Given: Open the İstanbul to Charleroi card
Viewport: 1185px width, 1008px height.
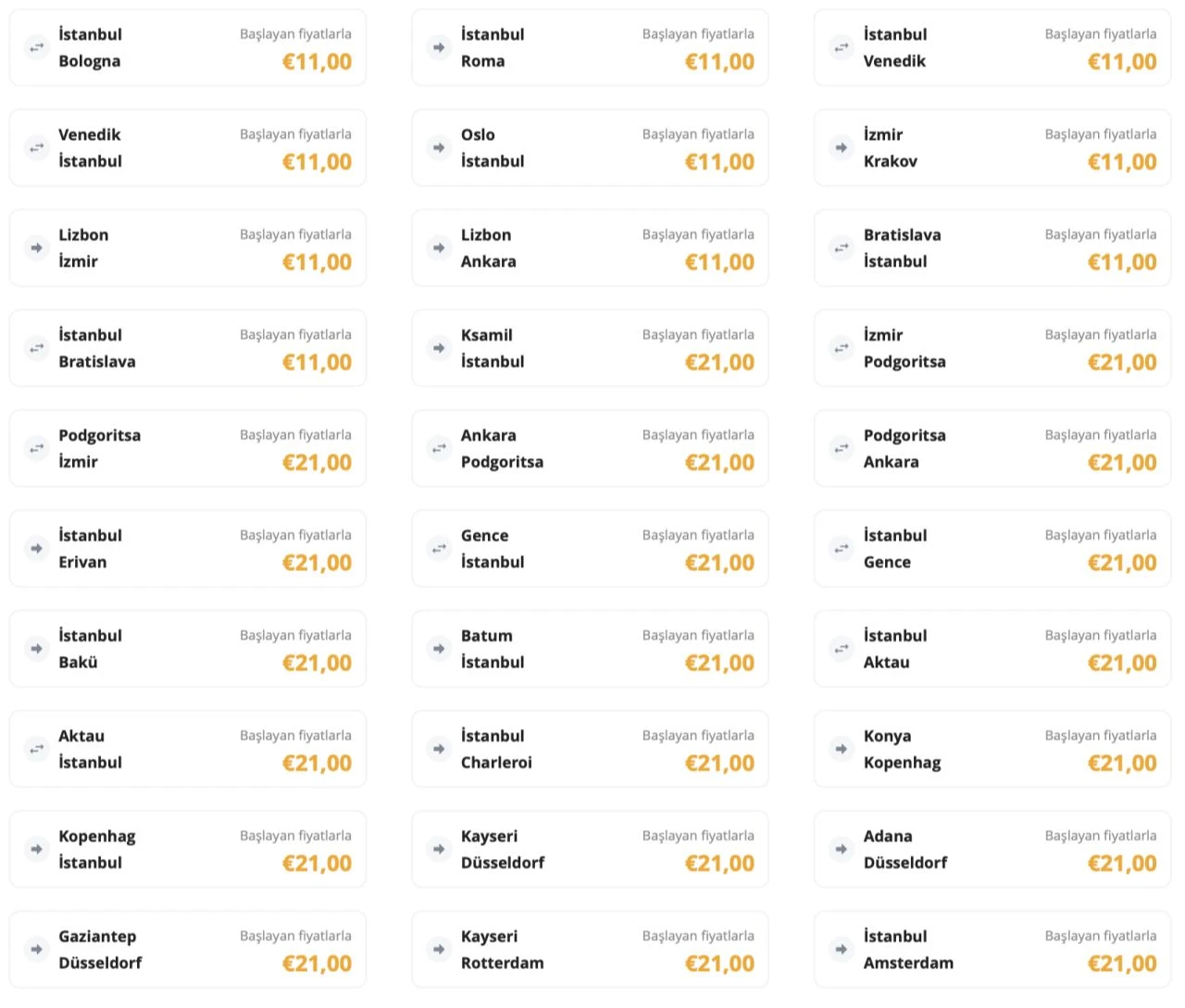Looking at the screenshot, I should point(590,749).
